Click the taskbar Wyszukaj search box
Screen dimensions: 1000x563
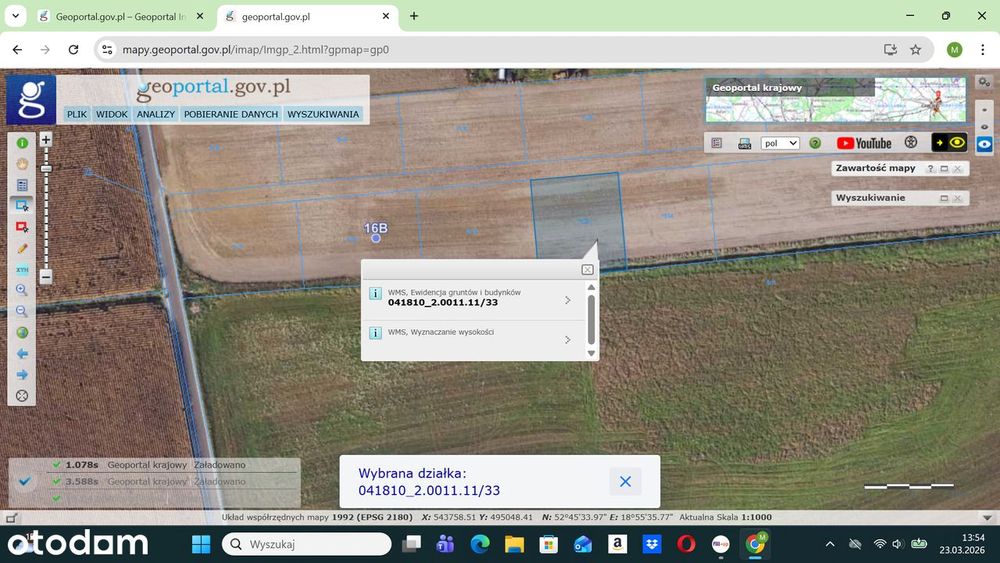tap(307, 544)
